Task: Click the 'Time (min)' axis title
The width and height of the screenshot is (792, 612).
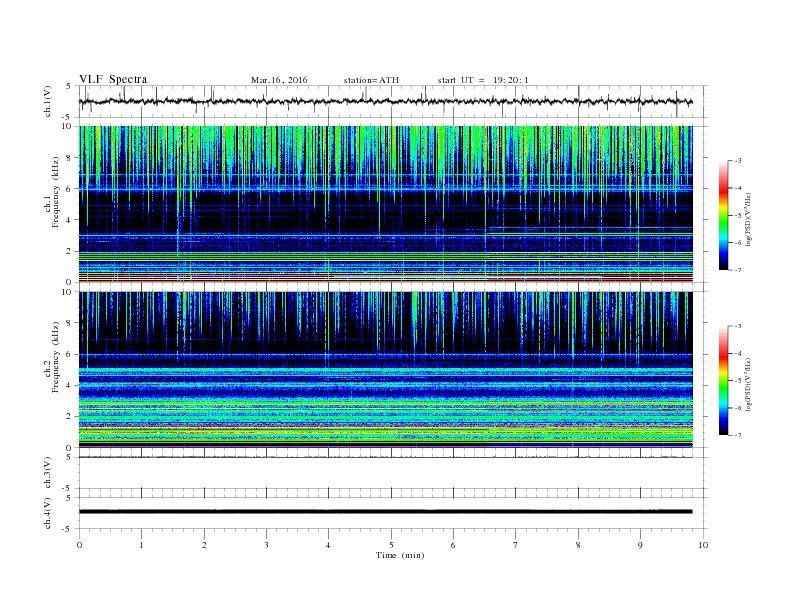Action: point(400,555)
